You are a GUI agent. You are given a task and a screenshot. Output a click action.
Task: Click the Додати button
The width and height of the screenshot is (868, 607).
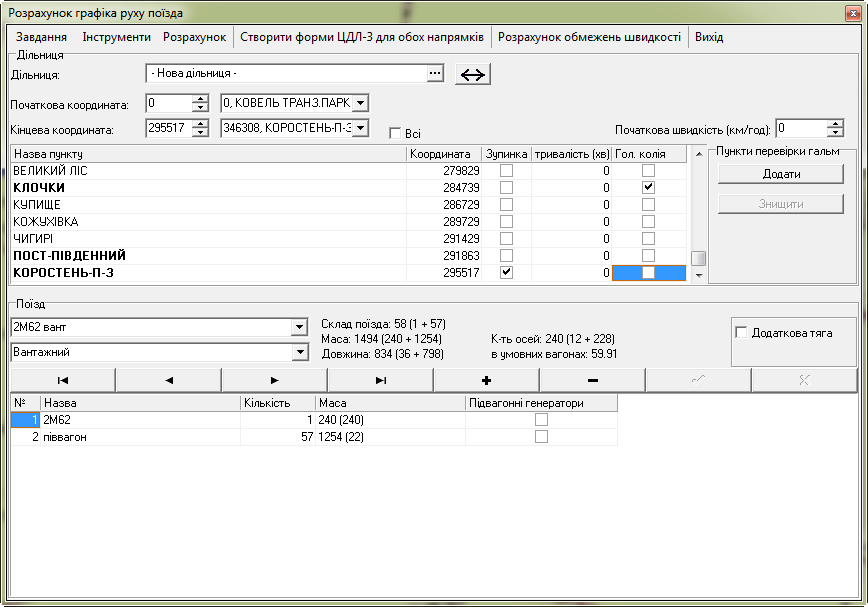point(780,174)
